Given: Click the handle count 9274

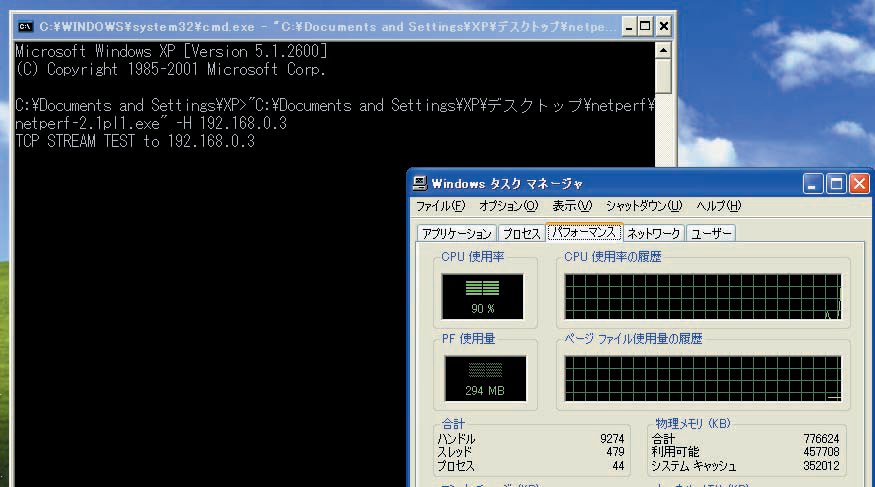Looking at the screenshot, I should click(612, 439).
